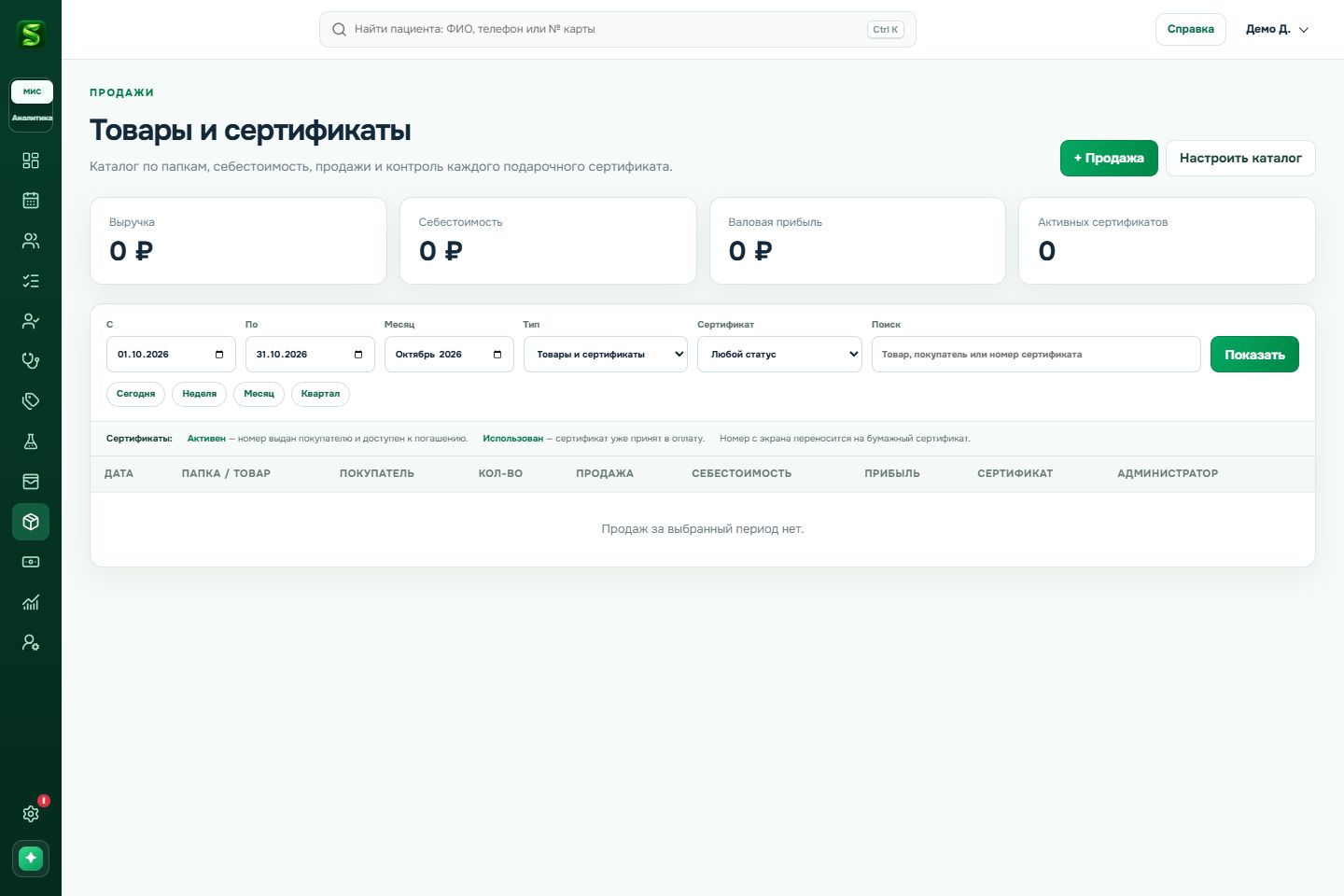Click the АДМИНИСТРАТОР column header
The height and width of the screenshot is (896, 1344).
coord(1168,473)
